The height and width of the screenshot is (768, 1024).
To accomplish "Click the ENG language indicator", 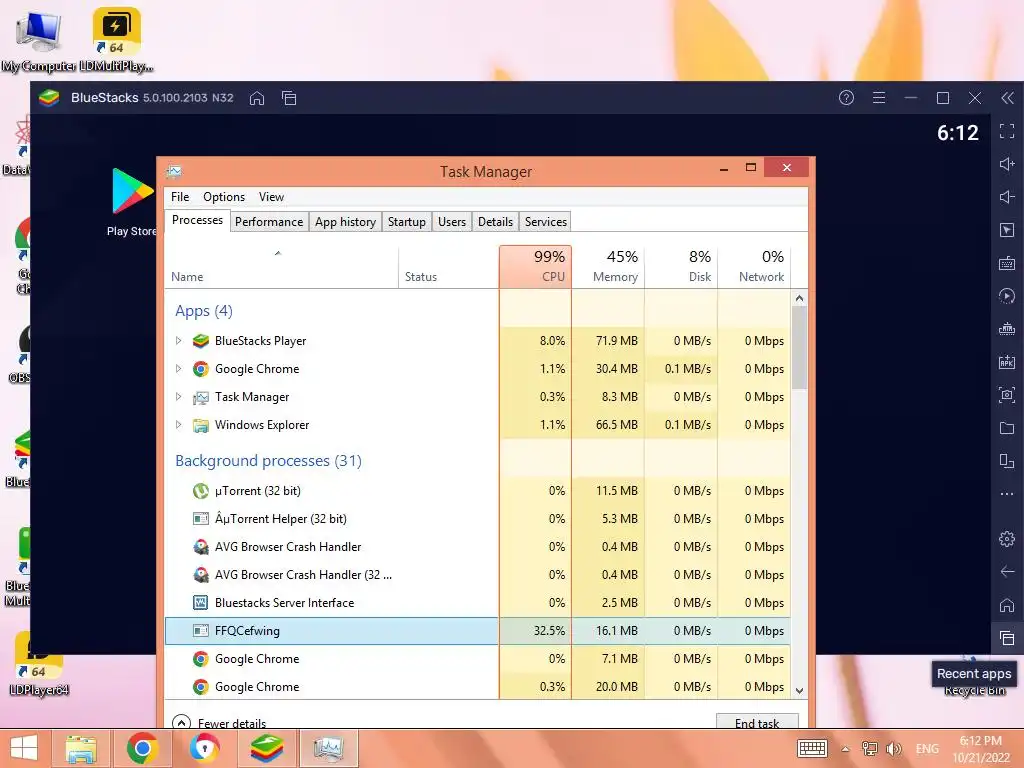I will tap(927, 749).
